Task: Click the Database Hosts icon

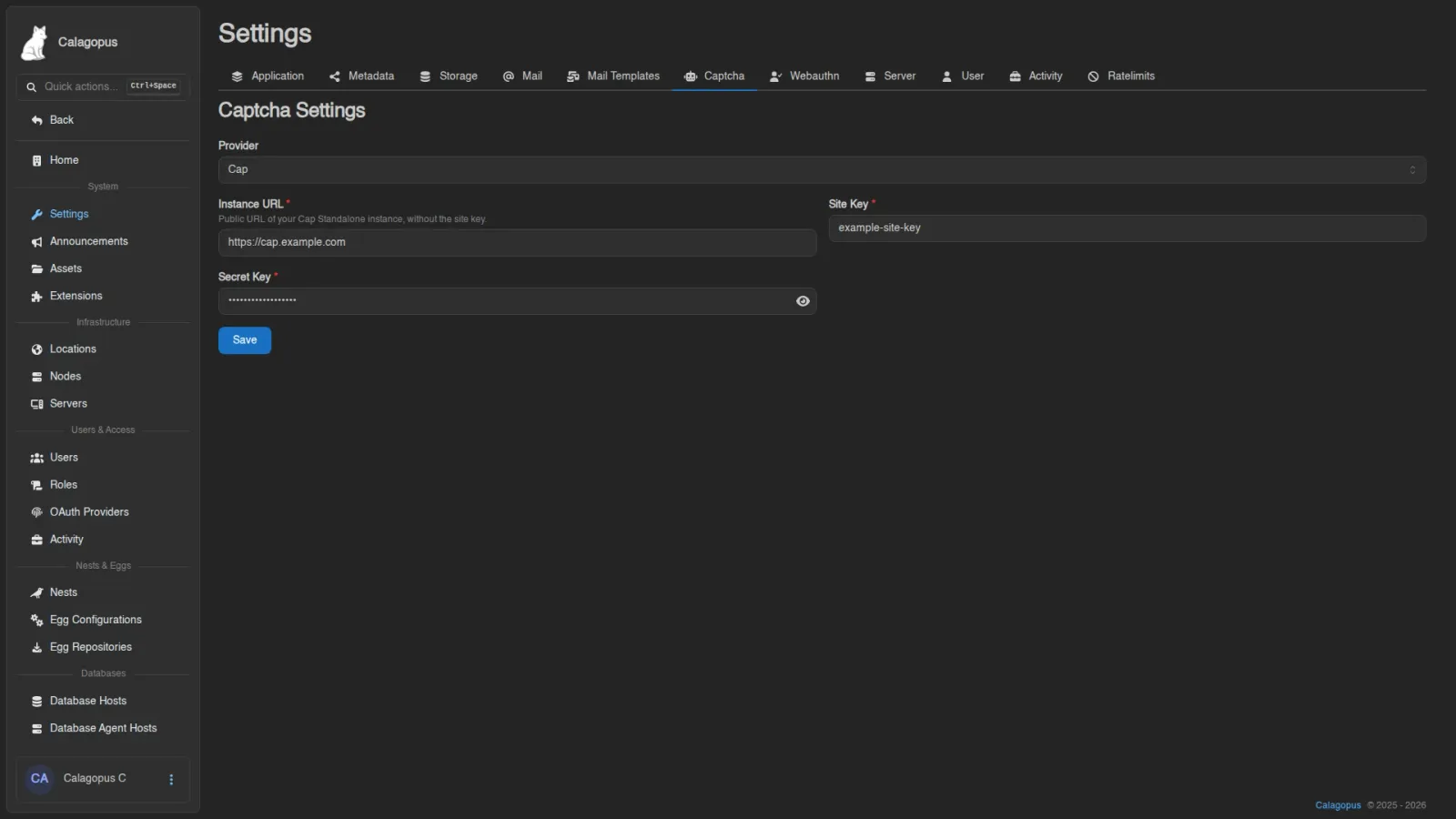Action: click(36, 702)
